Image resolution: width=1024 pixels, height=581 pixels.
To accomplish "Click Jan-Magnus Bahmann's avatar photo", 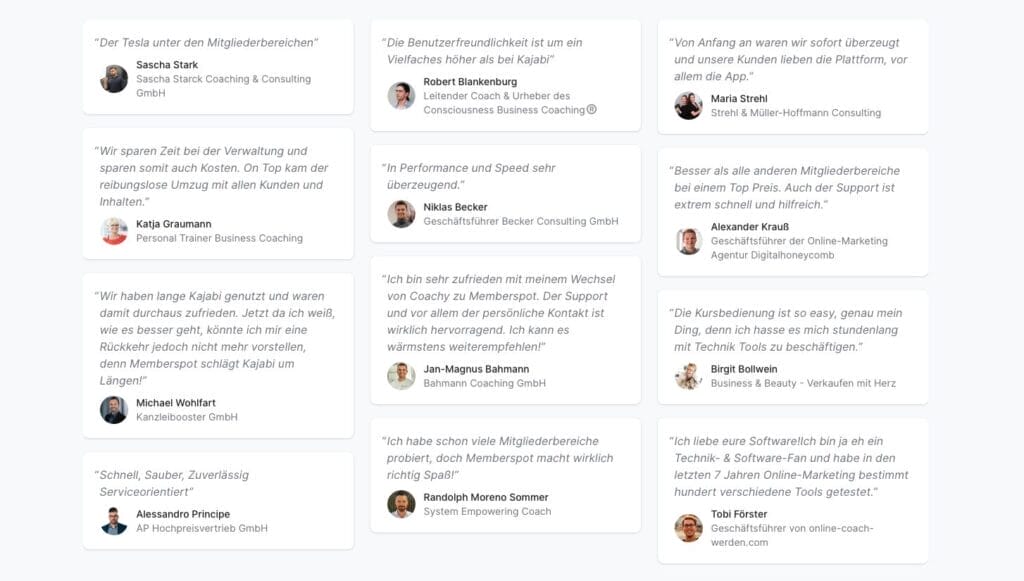I will pyautogui.click(x=401, y=376).
